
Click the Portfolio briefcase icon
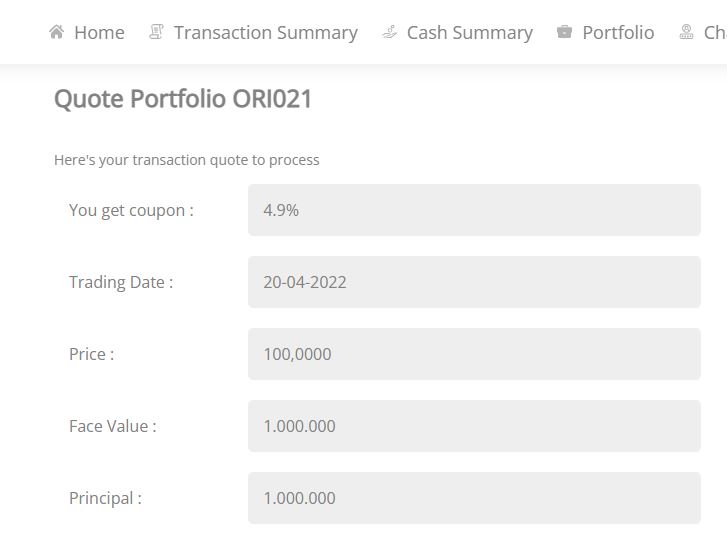click(x=564, y=32)
